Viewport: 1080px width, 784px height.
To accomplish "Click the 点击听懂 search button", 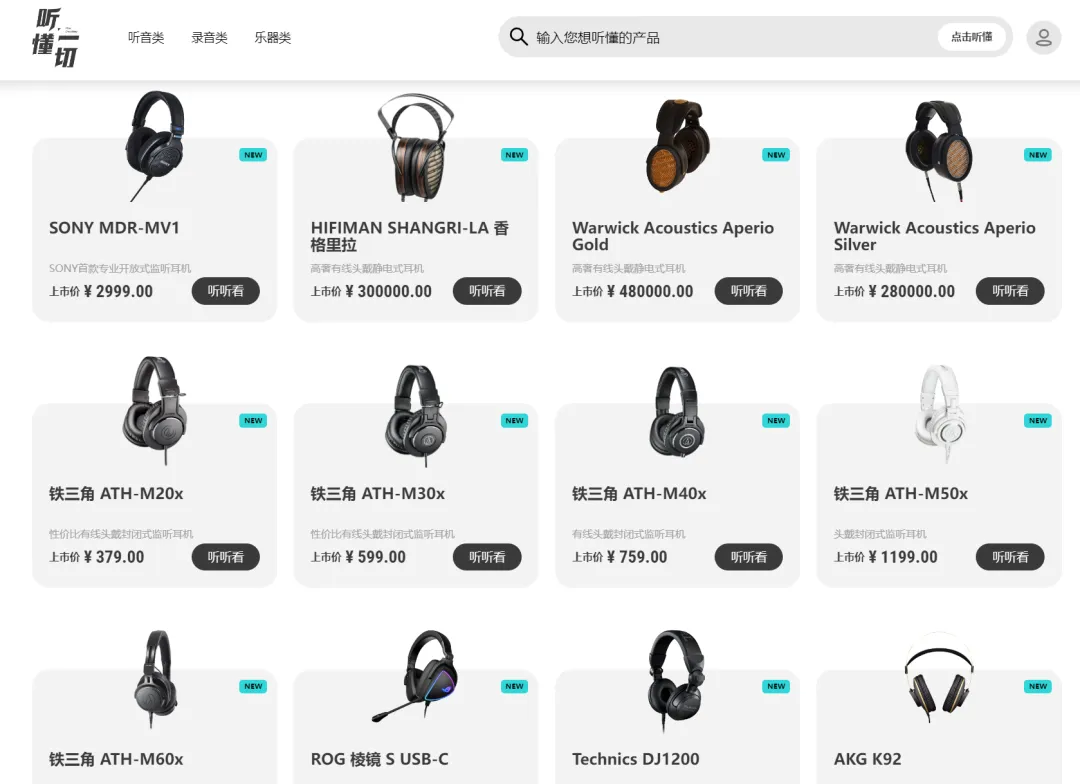I will 971,37.
